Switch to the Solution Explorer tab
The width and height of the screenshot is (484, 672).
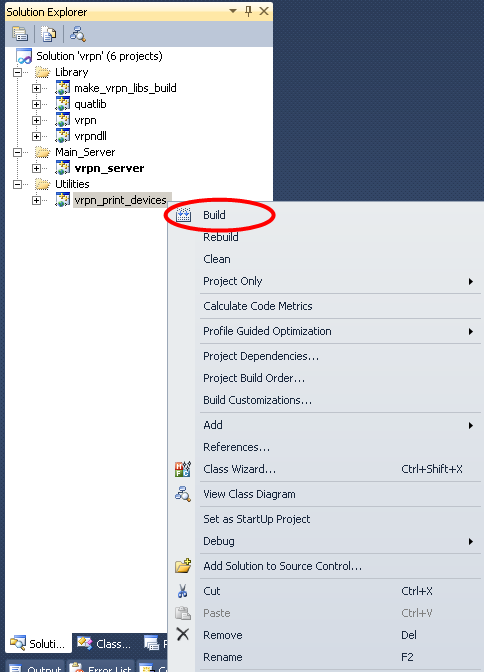click(x=38, y=644)
